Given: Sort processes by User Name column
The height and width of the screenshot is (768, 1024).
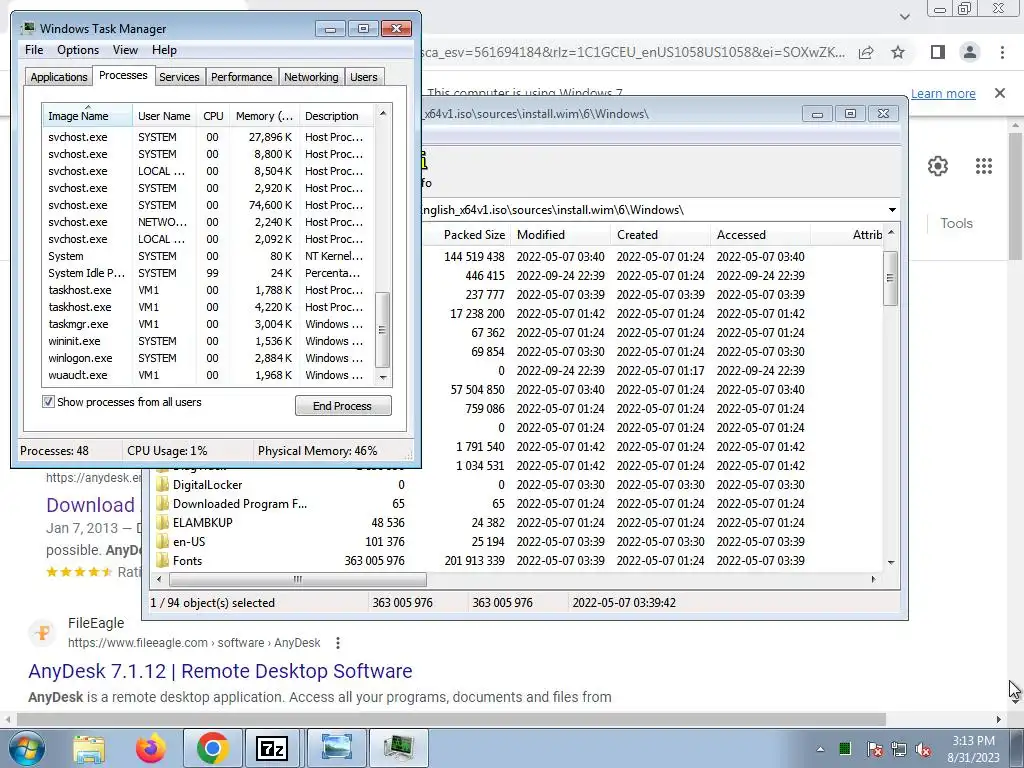Looking at the screenshot, I should coord(165,116).
